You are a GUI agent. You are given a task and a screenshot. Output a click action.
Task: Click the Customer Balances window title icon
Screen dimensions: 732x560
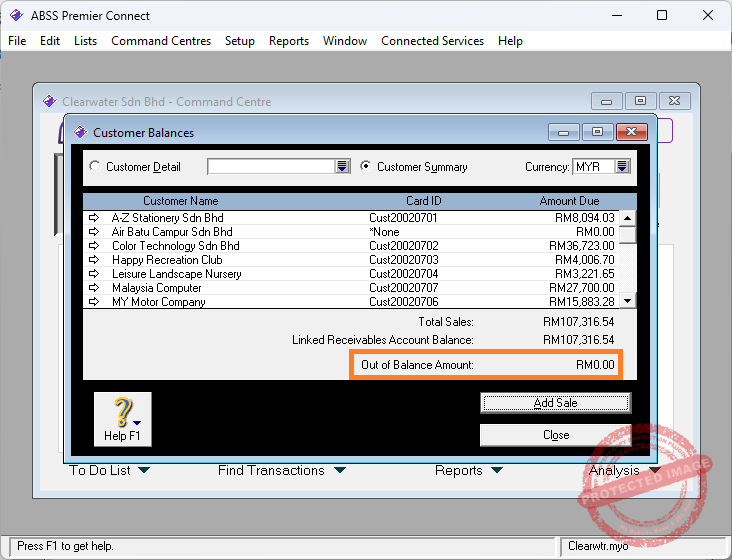click(80, 133)
